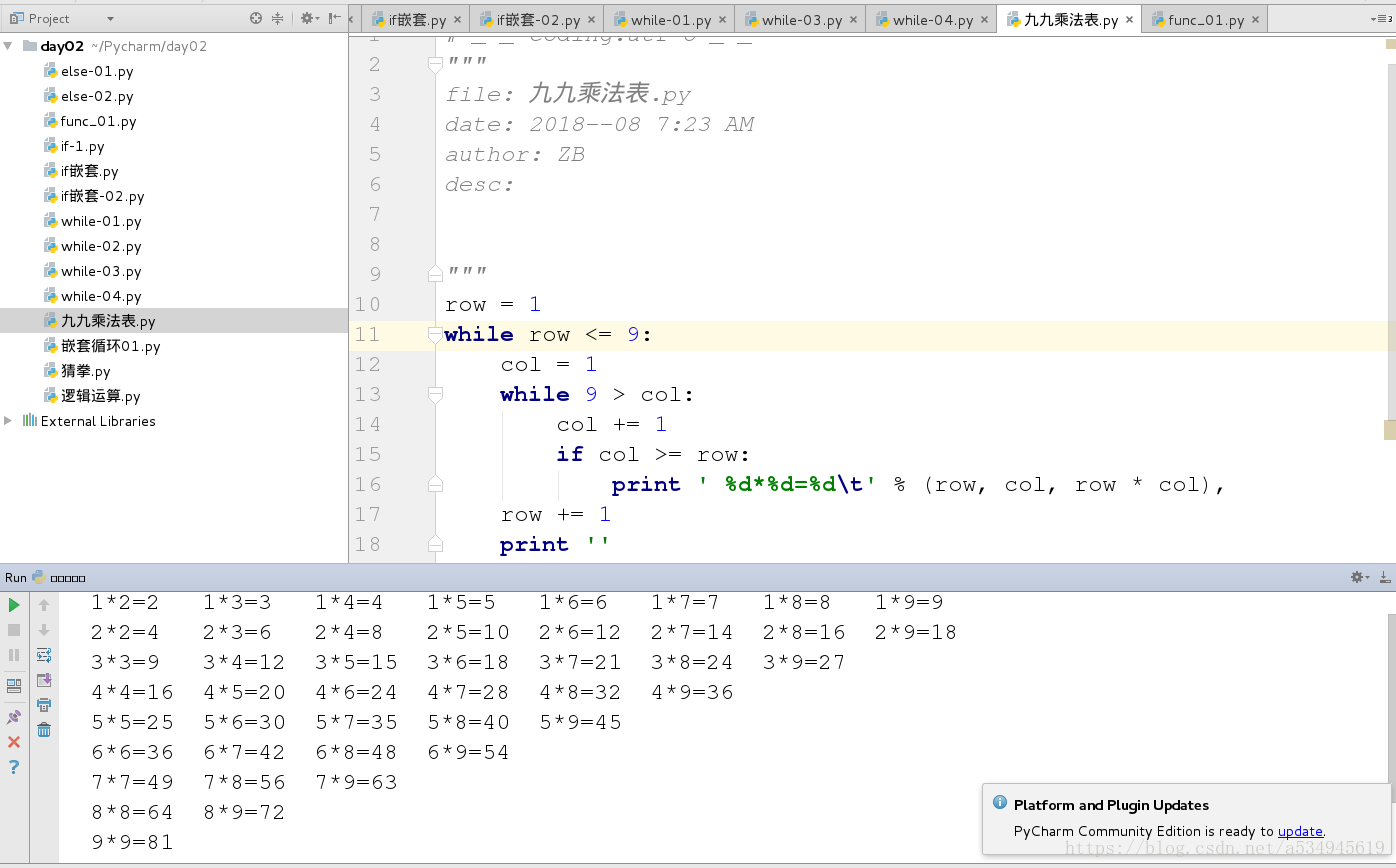Click Scroll to End icon in Run toolbar
The image size is (1396, 868).
tap(44, 680)
